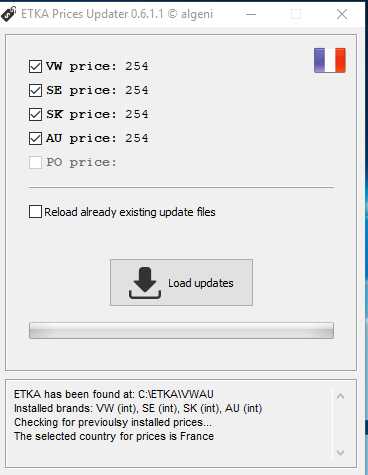Toggle the SK price checkbox
This screenshot has width=368, height=475.
click(35, 114)
